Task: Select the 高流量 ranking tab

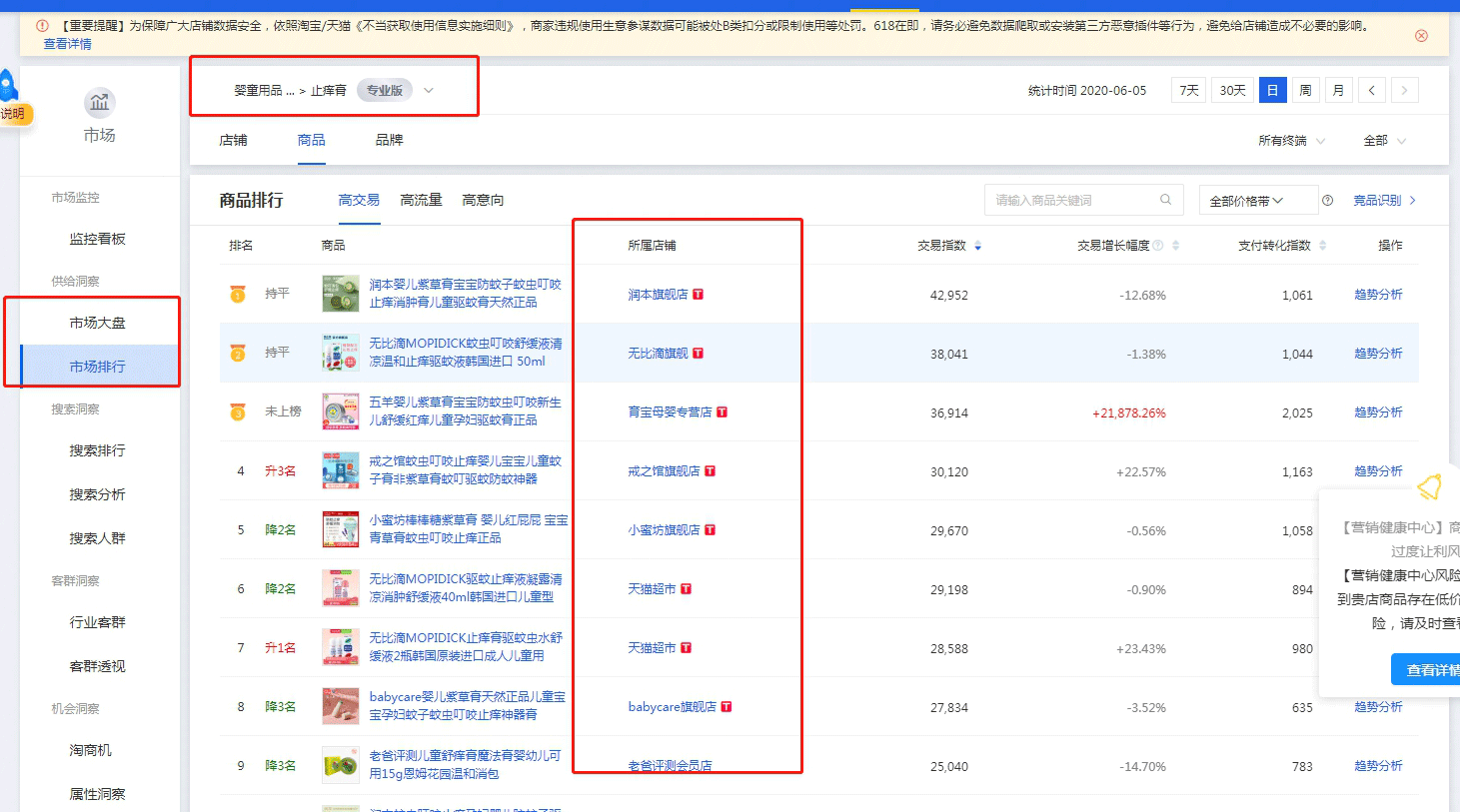Action: [421, 201]
